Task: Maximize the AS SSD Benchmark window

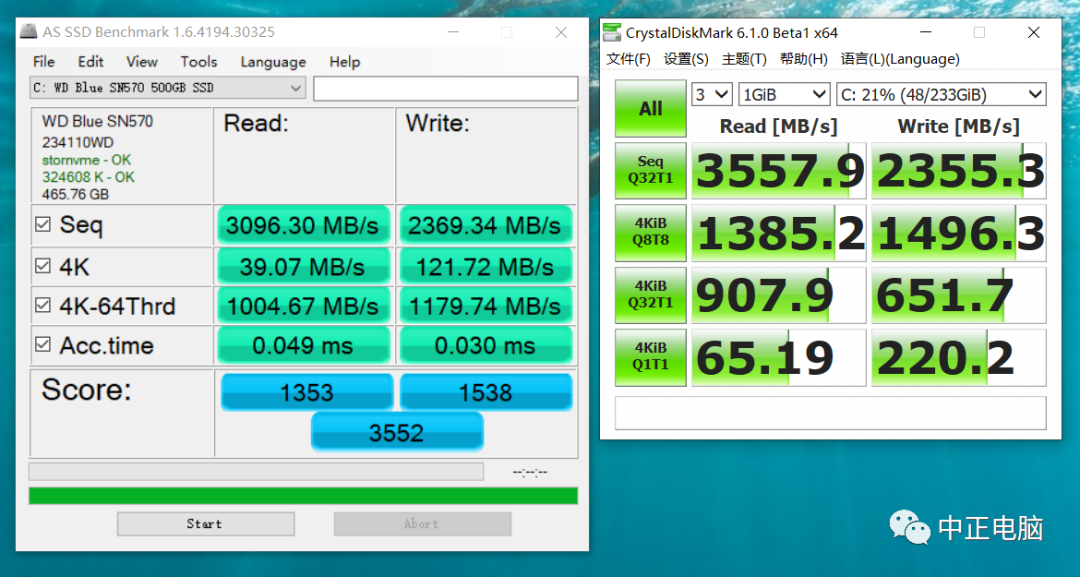Action: tap(507, 32)
